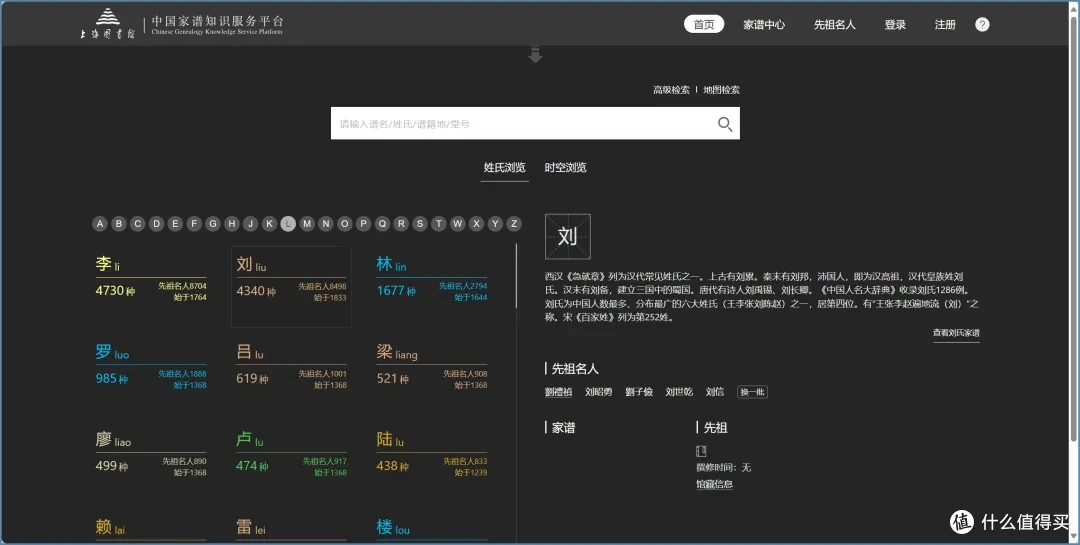Screen dimensions: 1080x545
Task: Select letter N surname filter
Action: pyautogui.click(x=326, y=224)
